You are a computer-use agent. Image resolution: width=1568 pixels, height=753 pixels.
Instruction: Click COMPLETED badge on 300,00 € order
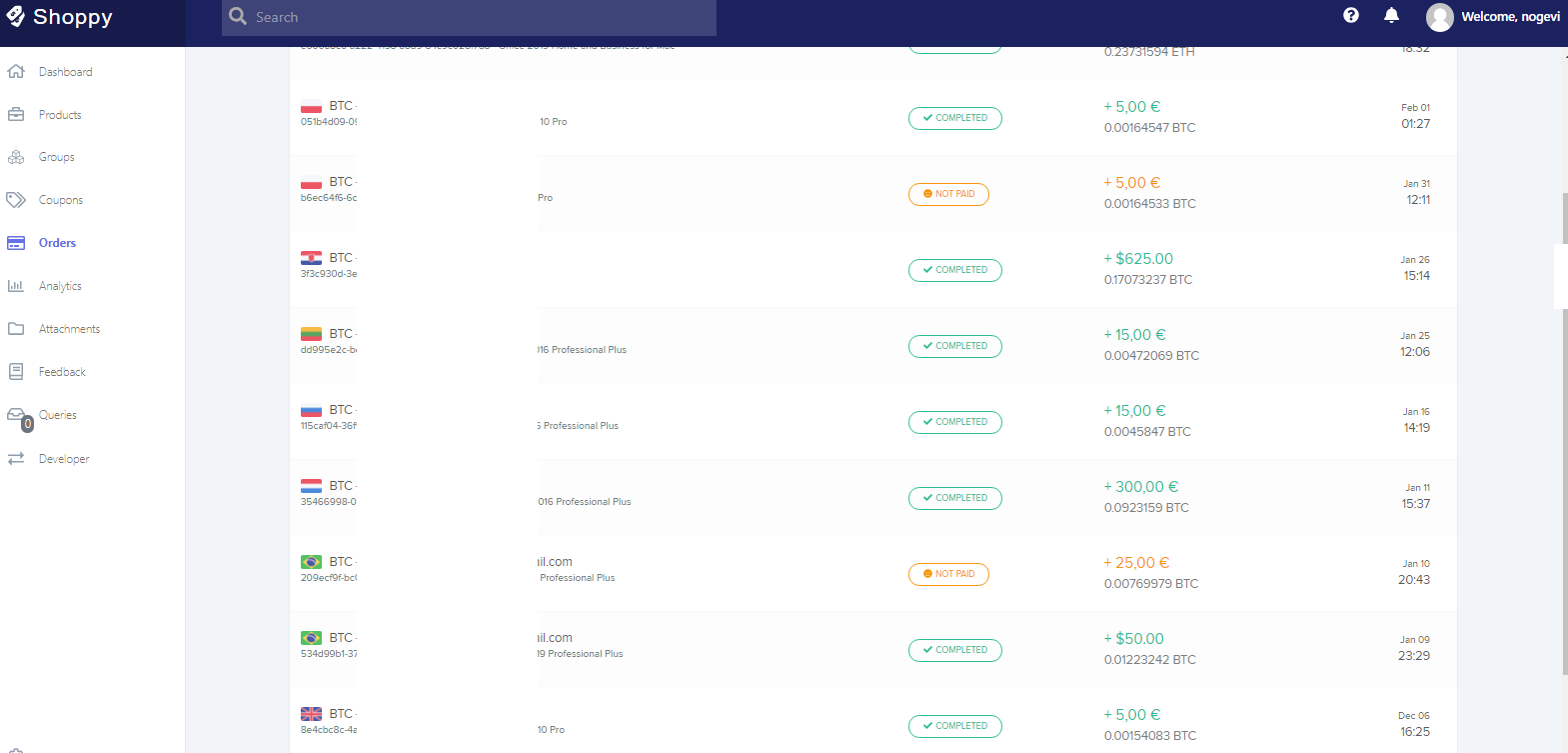[x=955, y=498]
